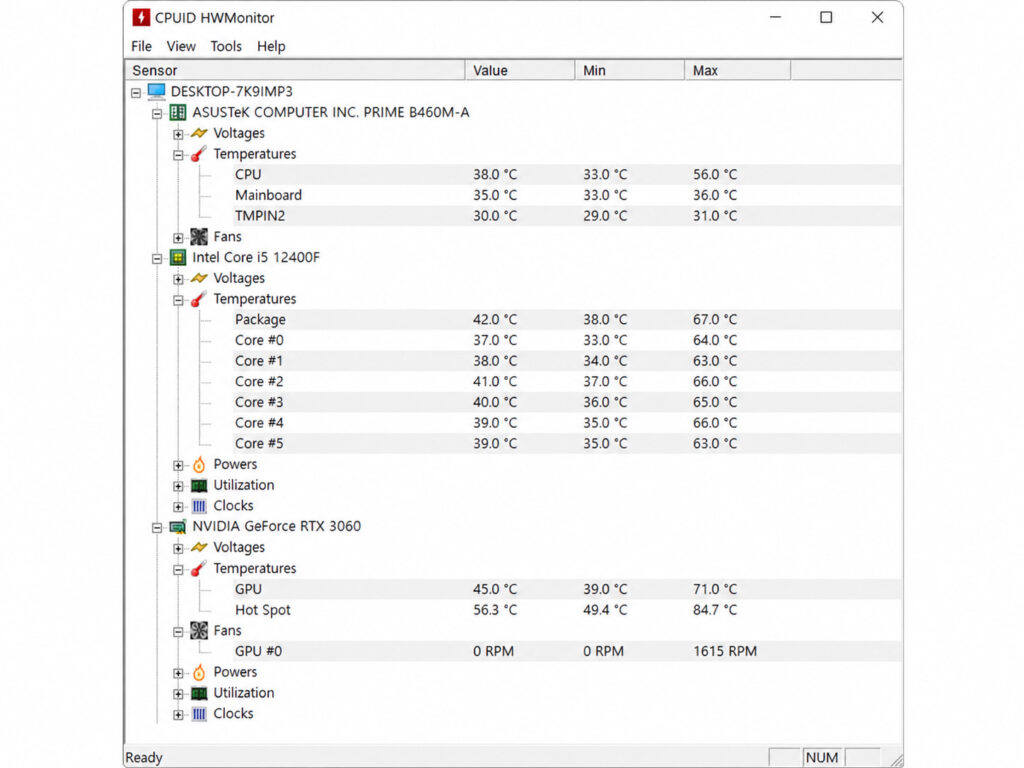Click the window resize grip corner
Viewport: 1024px width, 768px height.
tap(897, 760)
